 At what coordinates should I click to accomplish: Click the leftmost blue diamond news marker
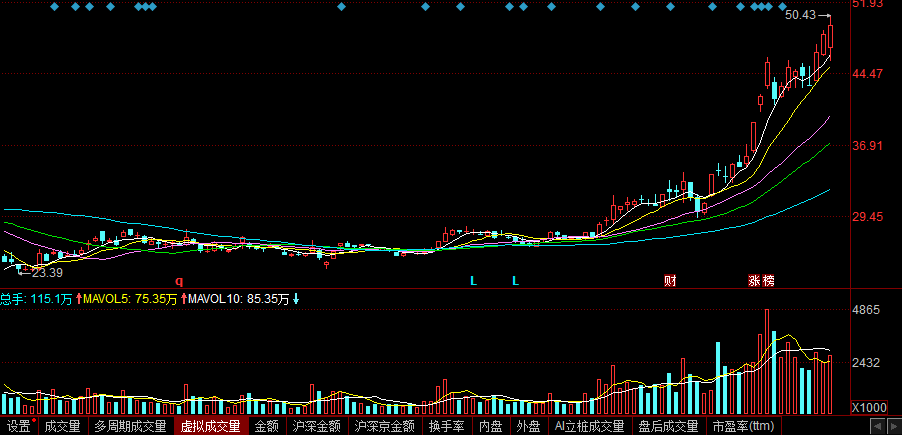pyautogui.click(x=53, y=7)
